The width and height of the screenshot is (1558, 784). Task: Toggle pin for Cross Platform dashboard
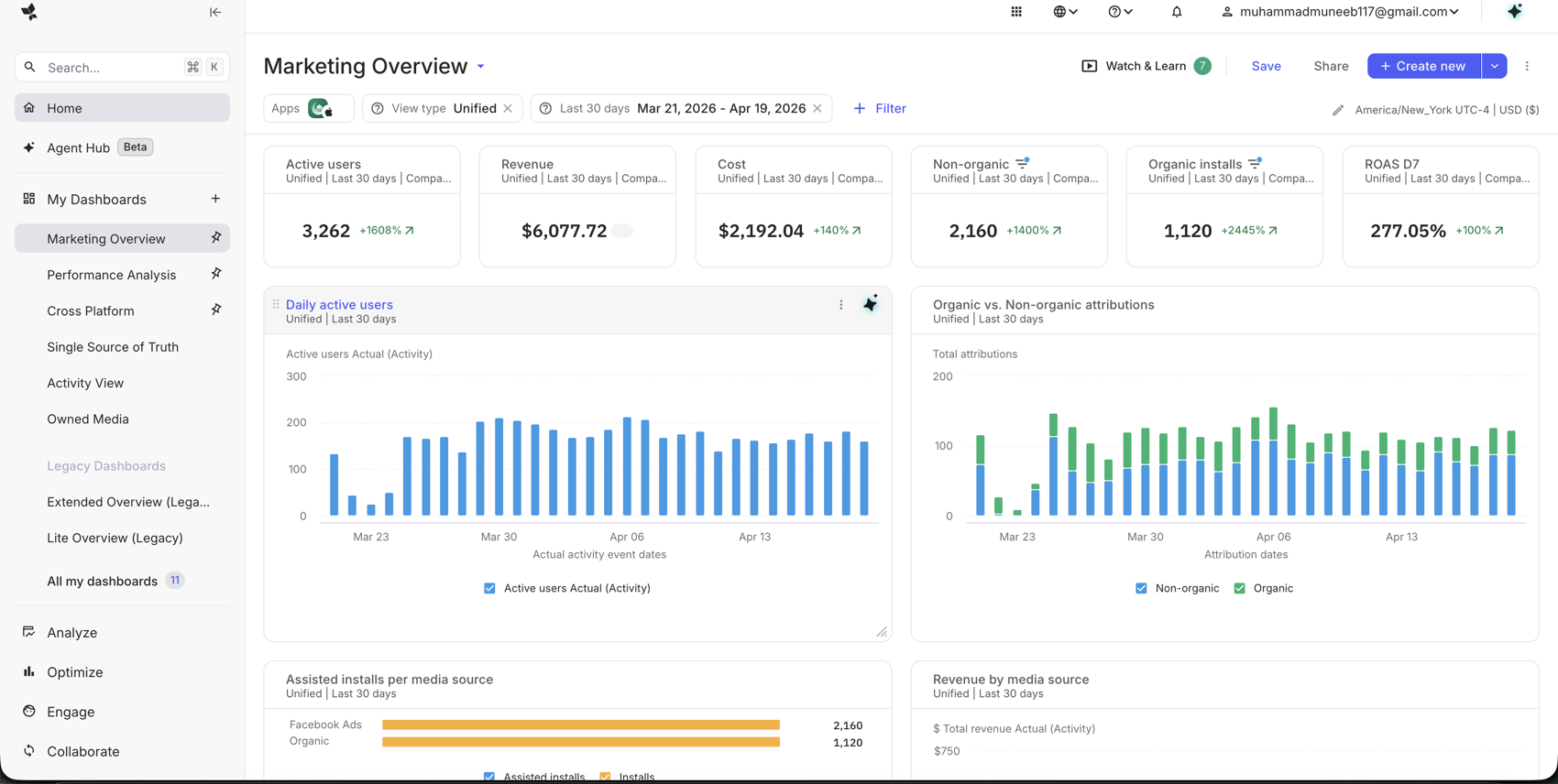pos(216,310)
